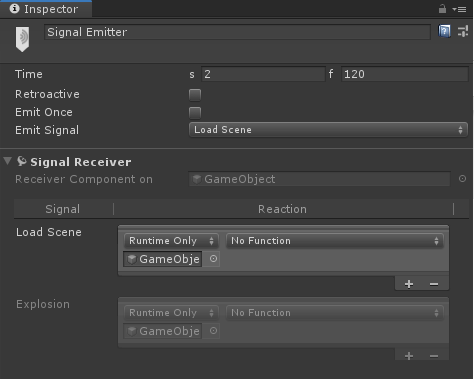Screen dimensions: 474x379
Task: Click the Signal Emitter name field
Action: coord(237,32)
